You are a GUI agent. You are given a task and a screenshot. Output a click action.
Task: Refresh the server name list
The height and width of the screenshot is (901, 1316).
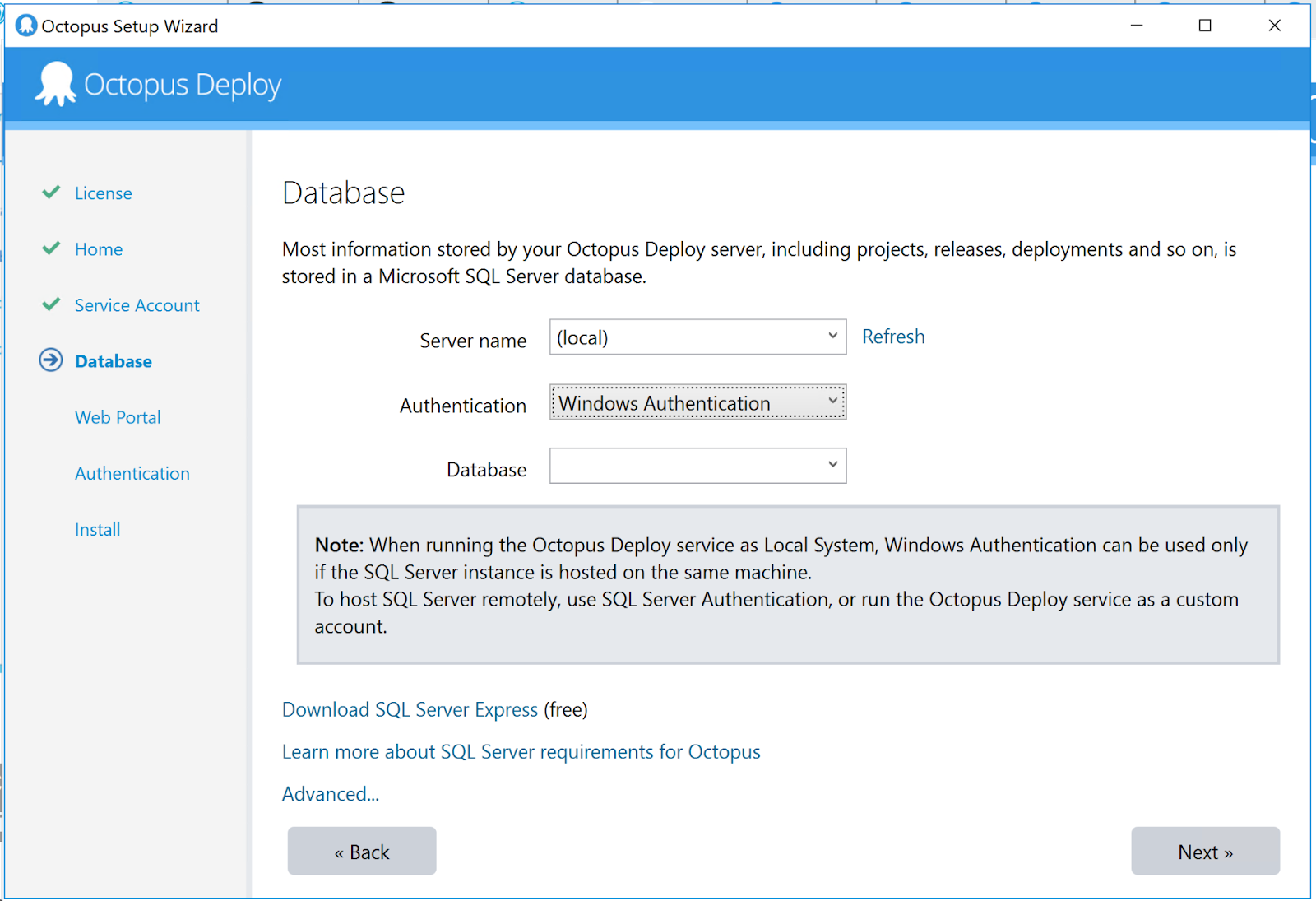[x=893, y=337]
